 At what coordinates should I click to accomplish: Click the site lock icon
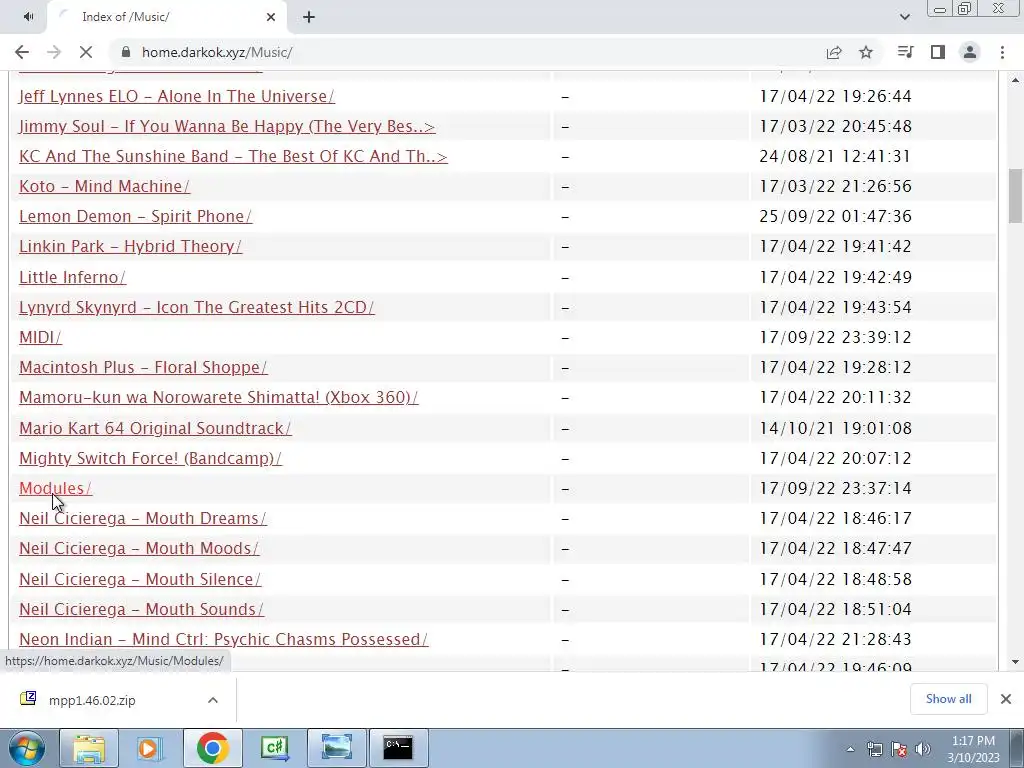click(127, 52)
